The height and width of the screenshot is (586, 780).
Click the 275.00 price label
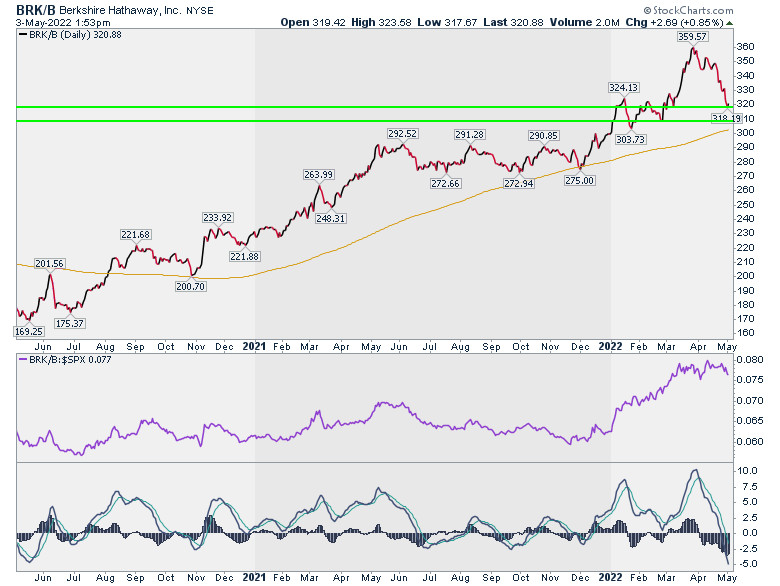pyautogui.click(x=580, y=181)
